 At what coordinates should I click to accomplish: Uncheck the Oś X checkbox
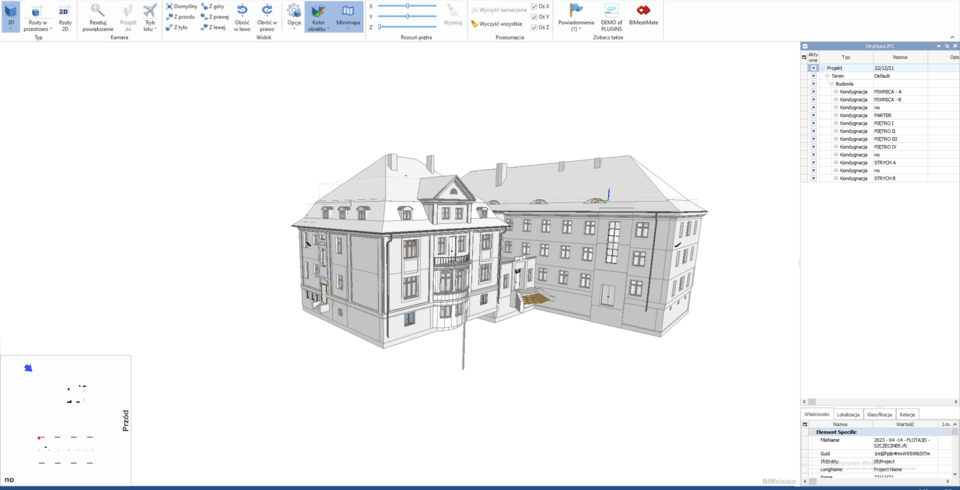click(534, 6)
